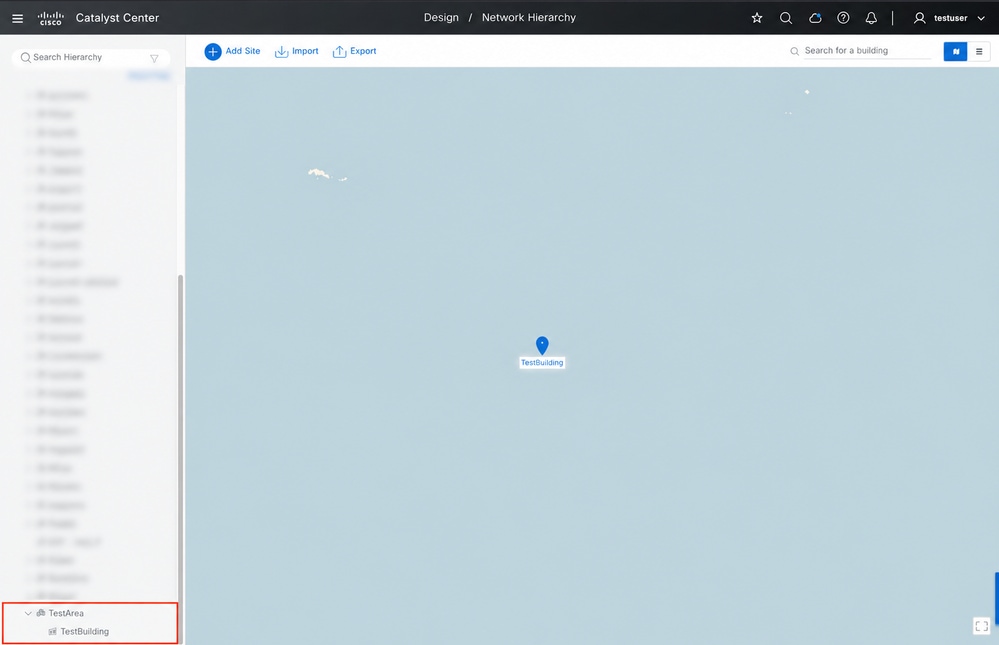The image size is (999, 645).
Task: Click the building search magnifier icon
Action: click(794, 51)
